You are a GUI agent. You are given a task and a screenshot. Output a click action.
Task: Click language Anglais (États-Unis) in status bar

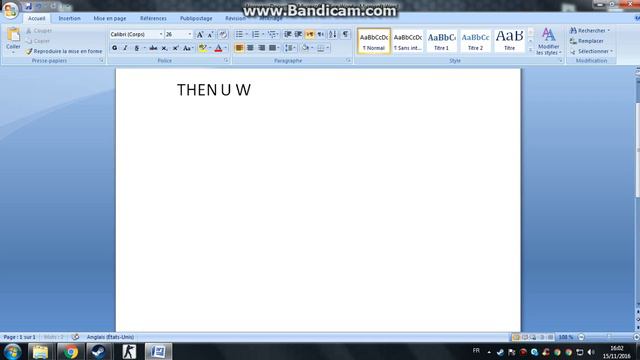110,337
